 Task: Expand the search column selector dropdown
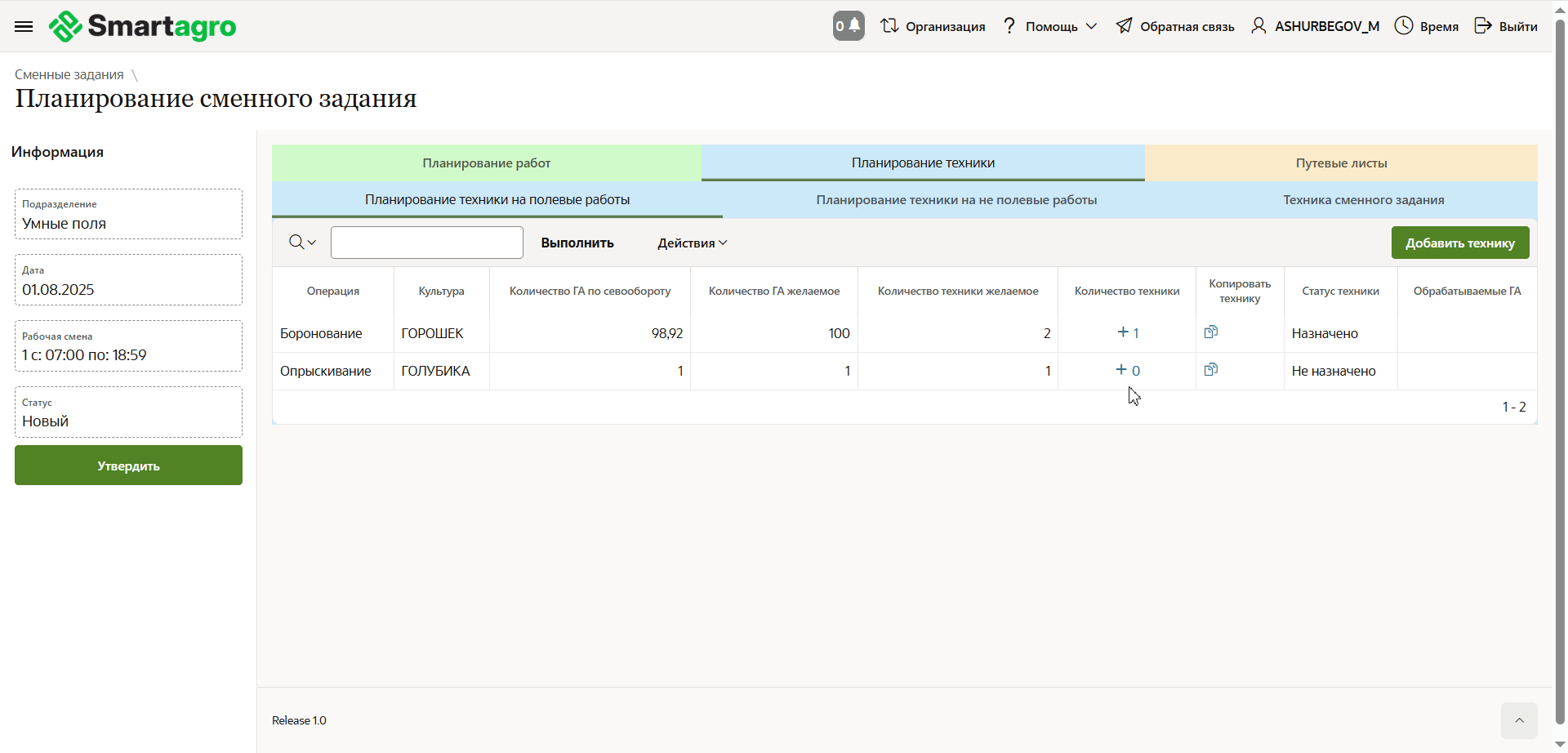[x=302, y=243]
